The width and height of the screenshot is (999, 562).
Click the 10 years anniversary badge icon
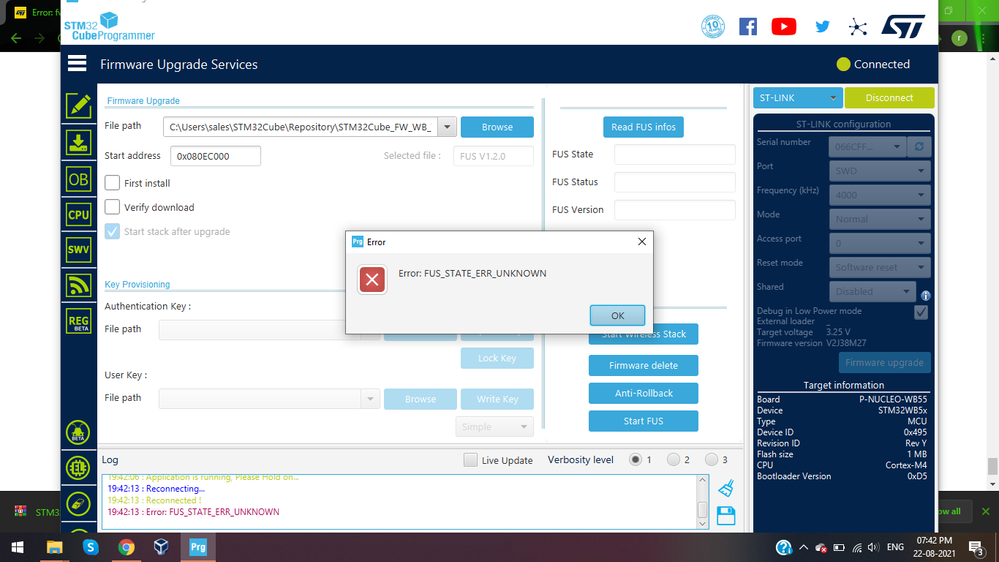click(713, 27)
